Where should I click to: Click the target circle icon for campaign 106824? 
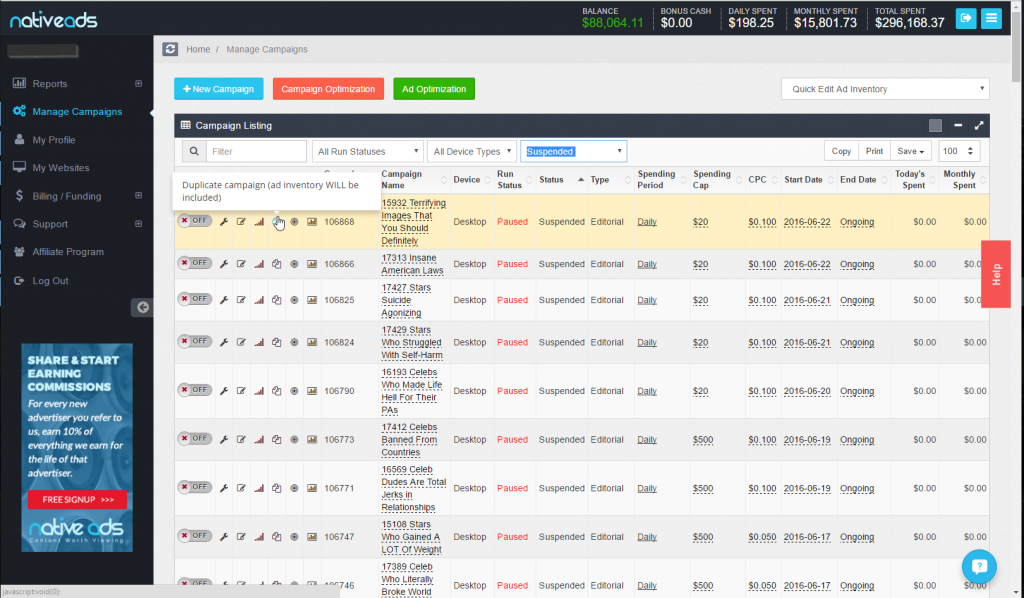[295, 342]
